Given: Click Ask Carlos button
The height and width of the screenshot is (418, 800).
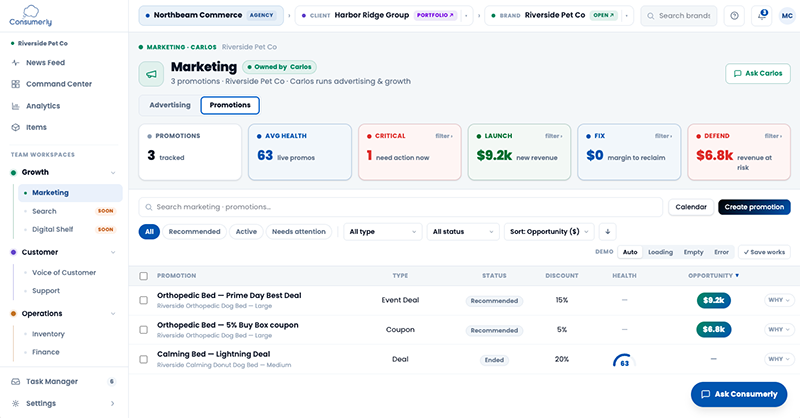Looking at the screenshot, I should click(x=758, y=73).
